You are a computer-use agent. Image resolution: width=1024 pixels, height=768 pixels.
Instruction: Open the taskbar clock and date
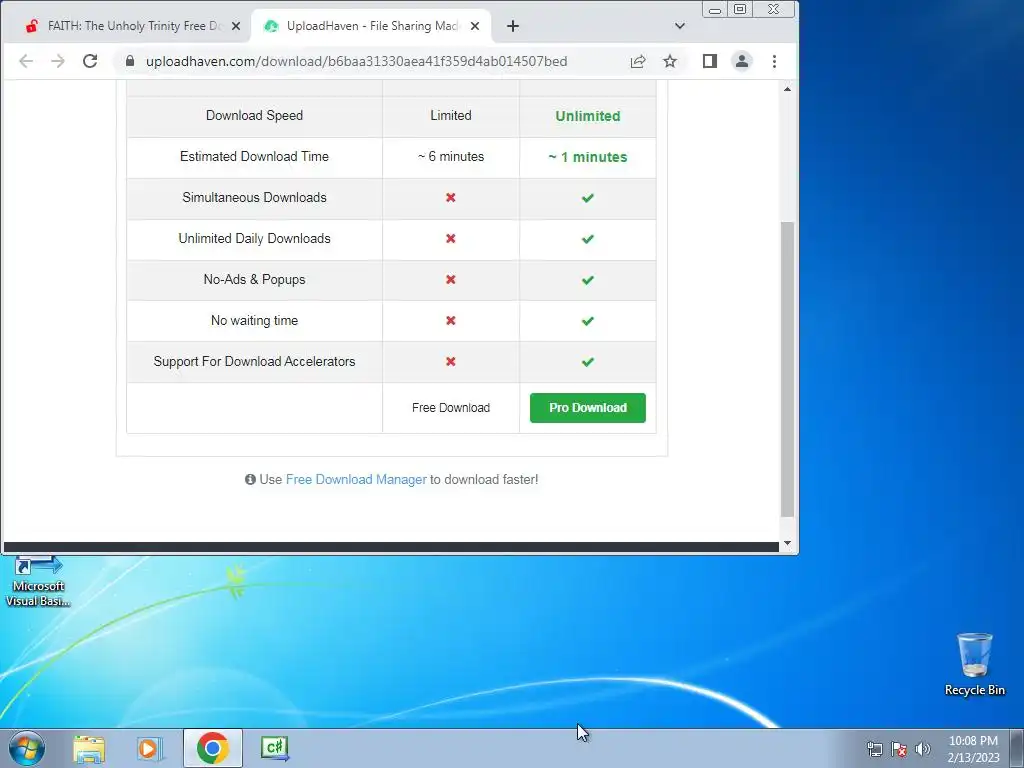coord(973,749)
